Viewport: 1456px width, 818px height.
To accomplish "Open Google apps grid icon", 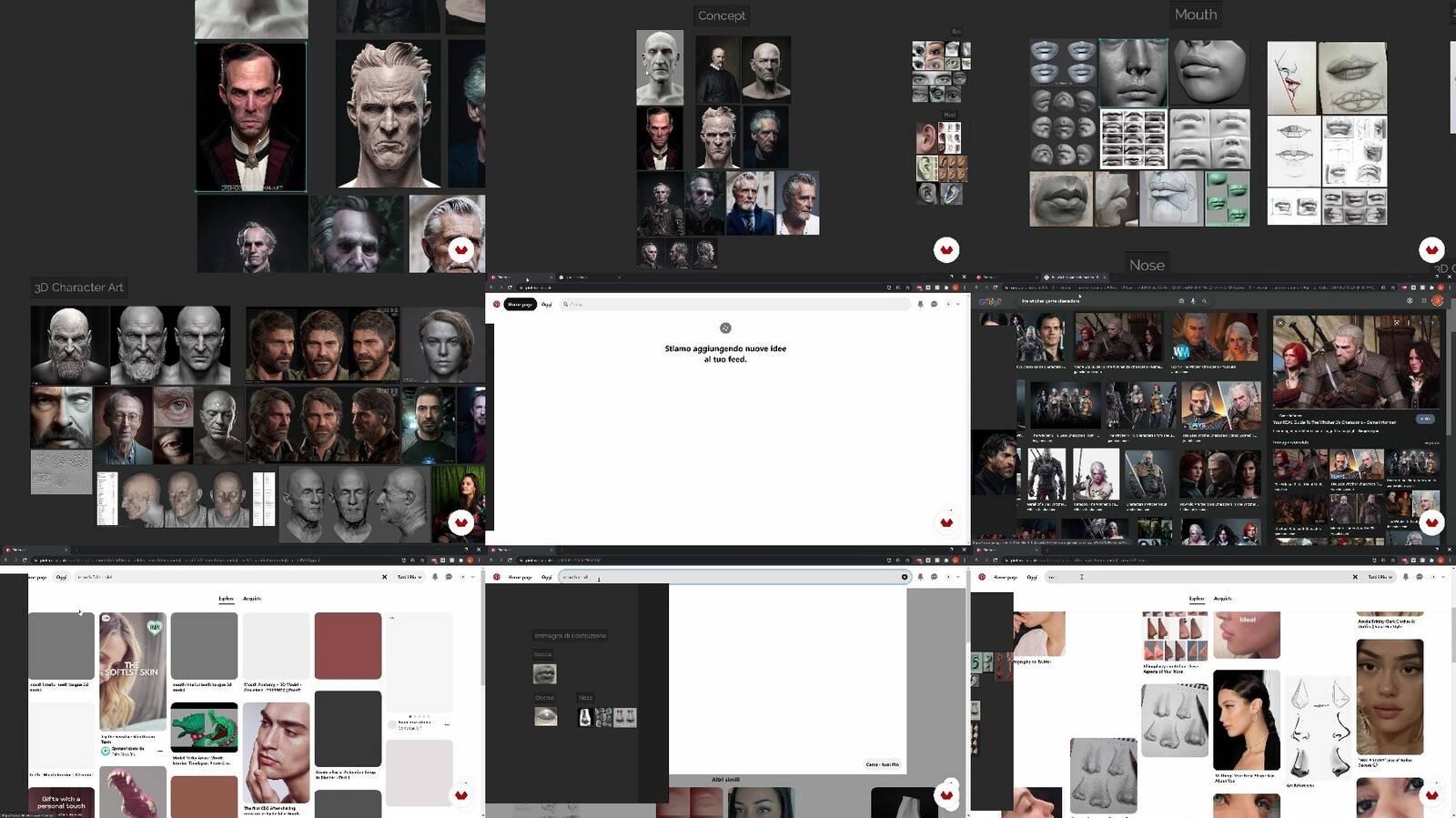I will click(1423, 300).
